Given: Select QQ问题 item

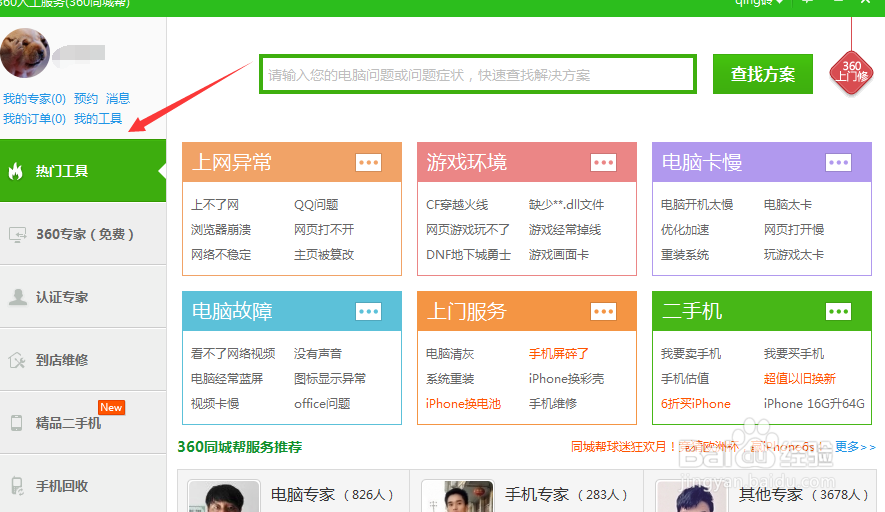Looking at the screenshot, I should 316,205.
